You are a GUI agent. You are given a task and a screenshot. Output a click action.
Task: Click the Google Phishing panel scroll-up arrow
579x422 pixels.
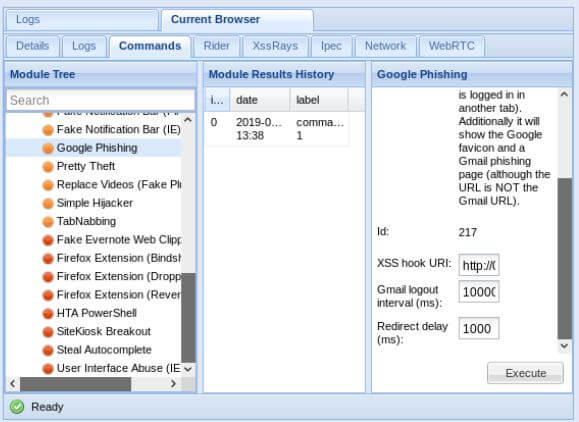(x=564, y=94)
